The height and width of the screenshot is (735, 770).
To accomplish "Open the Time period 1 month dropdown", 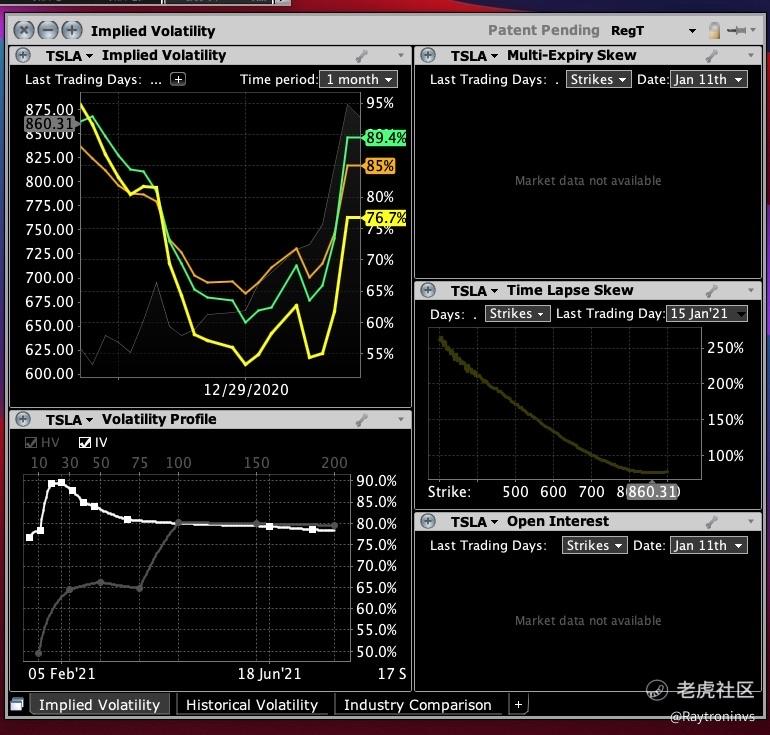I will [x=358, y=80].
